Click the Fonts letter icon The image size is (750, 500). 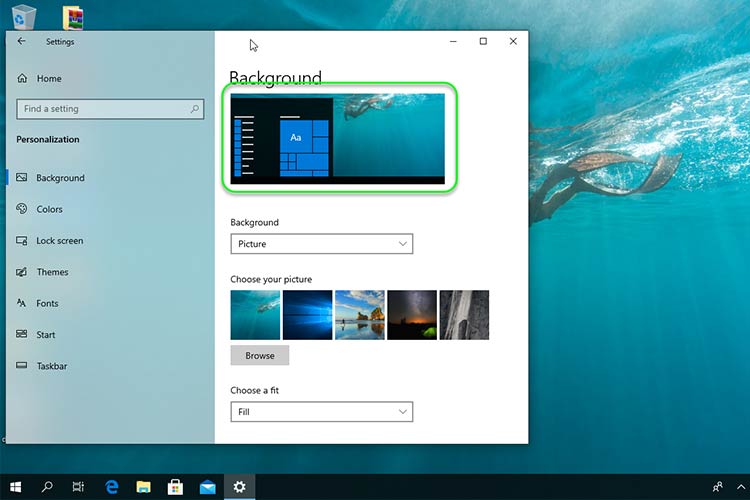click(22, 303)
